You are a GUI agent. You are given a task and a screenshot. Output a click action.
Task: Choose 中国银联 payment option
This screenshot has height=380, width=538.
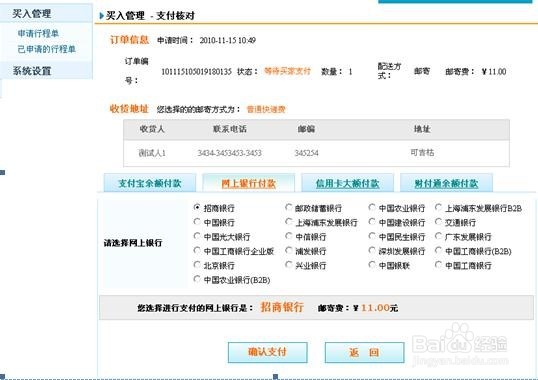click(372, 265)
